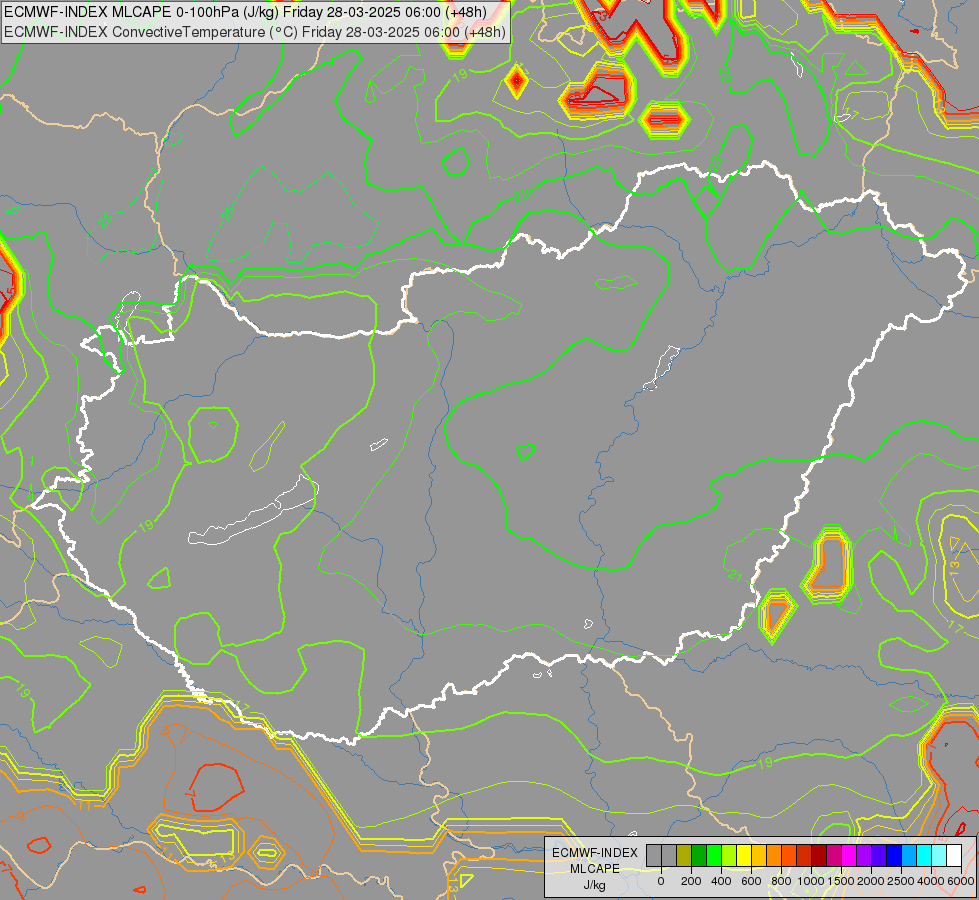Click the 1000 tick label in legend
Image resolution: width=979 pixels, height=900 pixels.
(x=811, y=881)
